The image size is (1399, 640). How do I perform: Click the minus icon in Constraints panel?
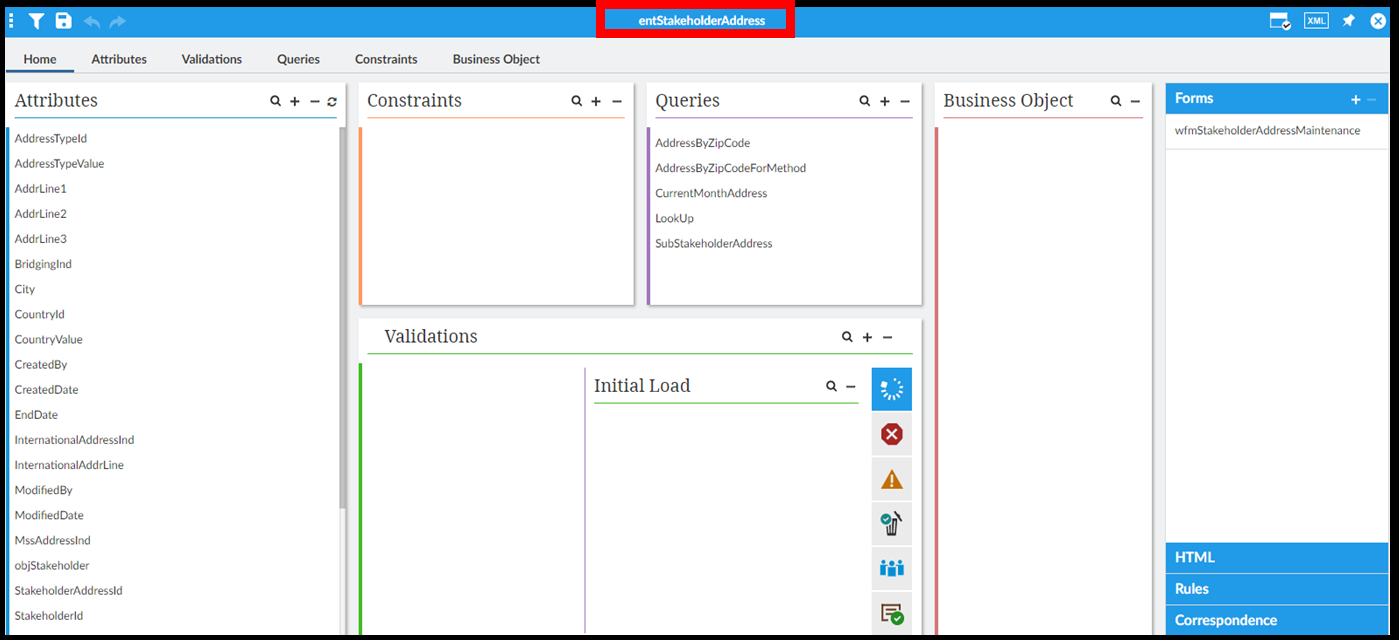[x=616, y=101]
